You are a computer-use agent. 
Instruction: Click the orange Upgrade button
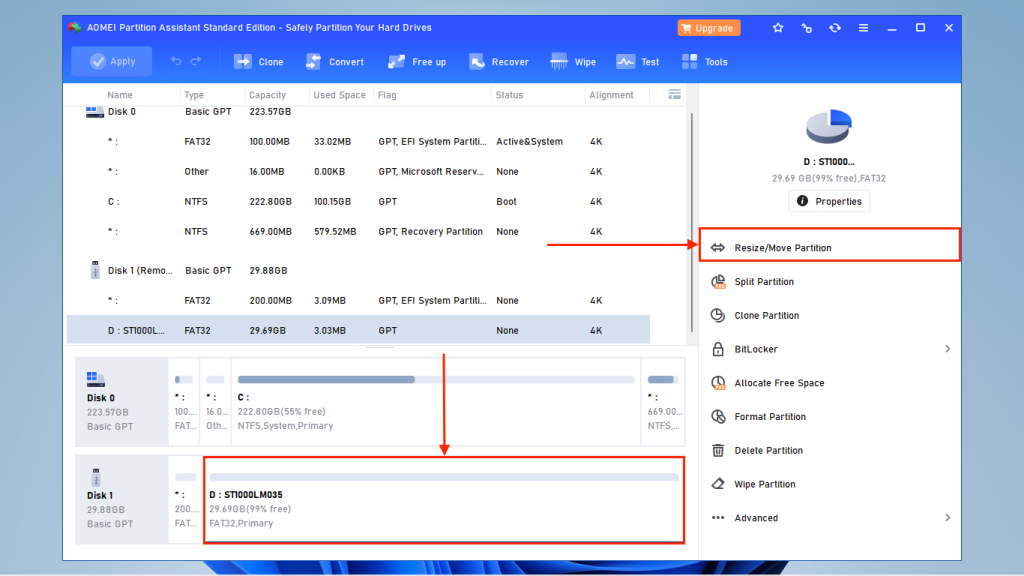click(x=708, y=28)
